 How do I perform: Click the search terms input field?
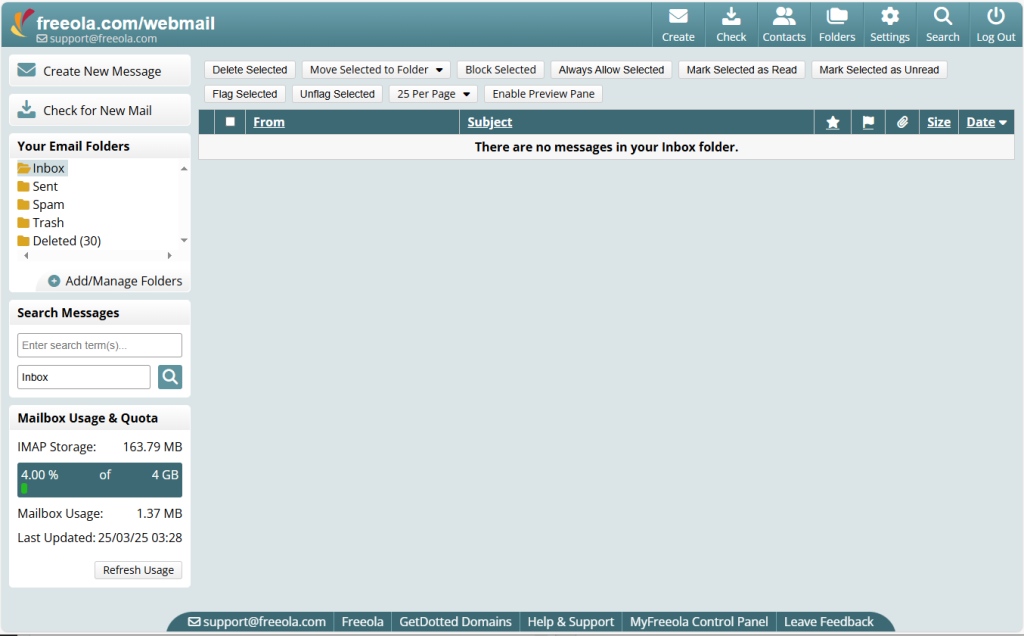[x=98, y=344]
